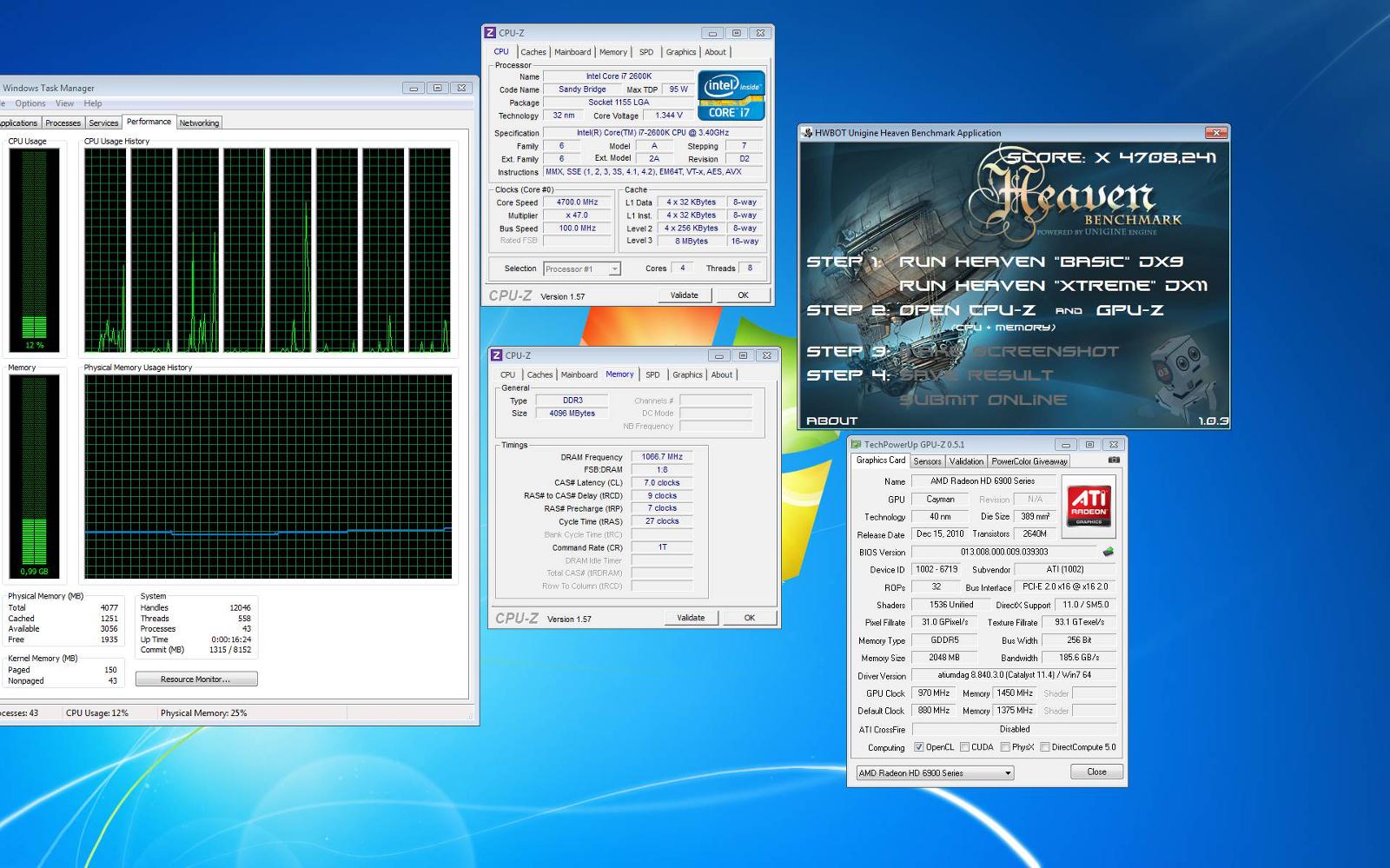
Task: Toggle the PhysX checkbox in GPU-Z
Action: [1005, 747]
